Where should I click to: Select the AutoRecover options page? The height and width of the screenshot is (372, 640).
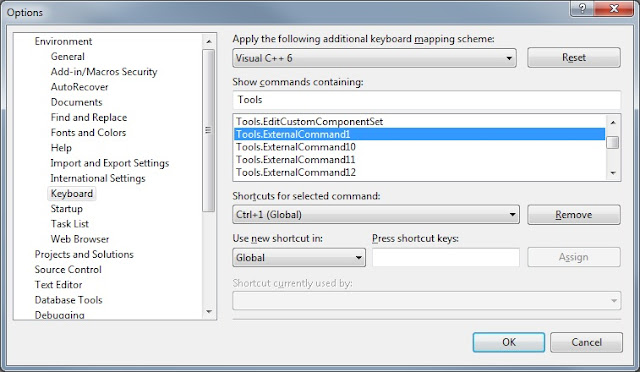79,87
